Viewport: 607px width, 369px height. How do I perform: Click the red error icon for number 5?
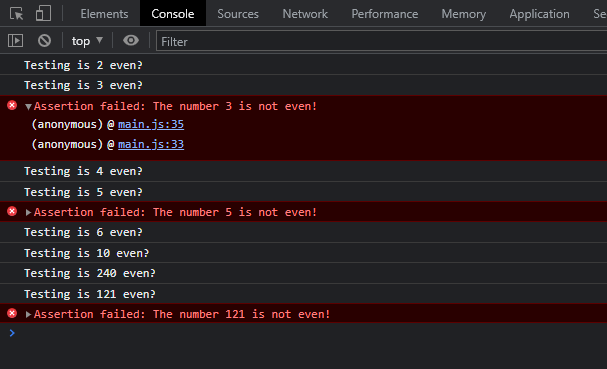12,211
